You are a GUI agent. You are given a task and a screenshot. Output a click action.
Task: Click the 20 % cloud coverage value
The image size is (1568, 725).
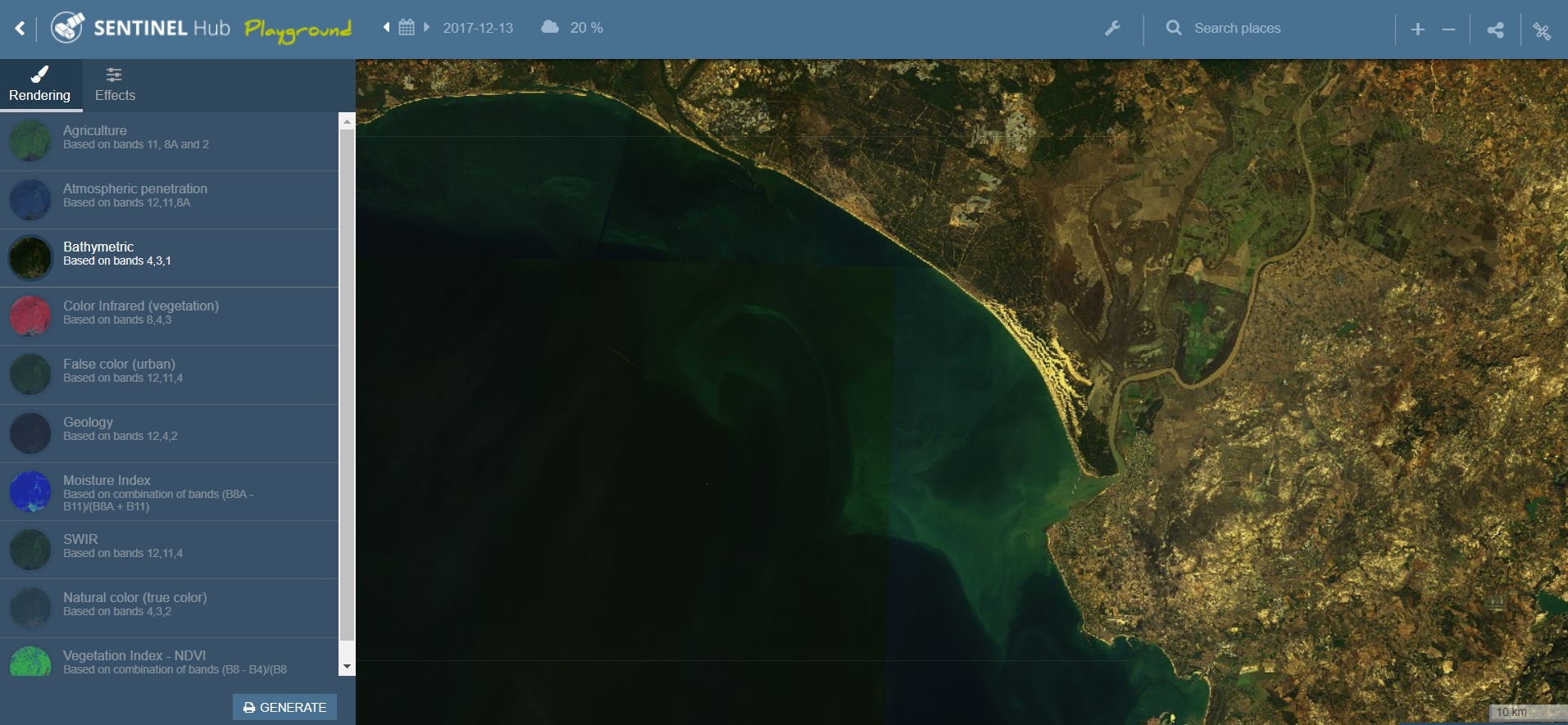586,28
